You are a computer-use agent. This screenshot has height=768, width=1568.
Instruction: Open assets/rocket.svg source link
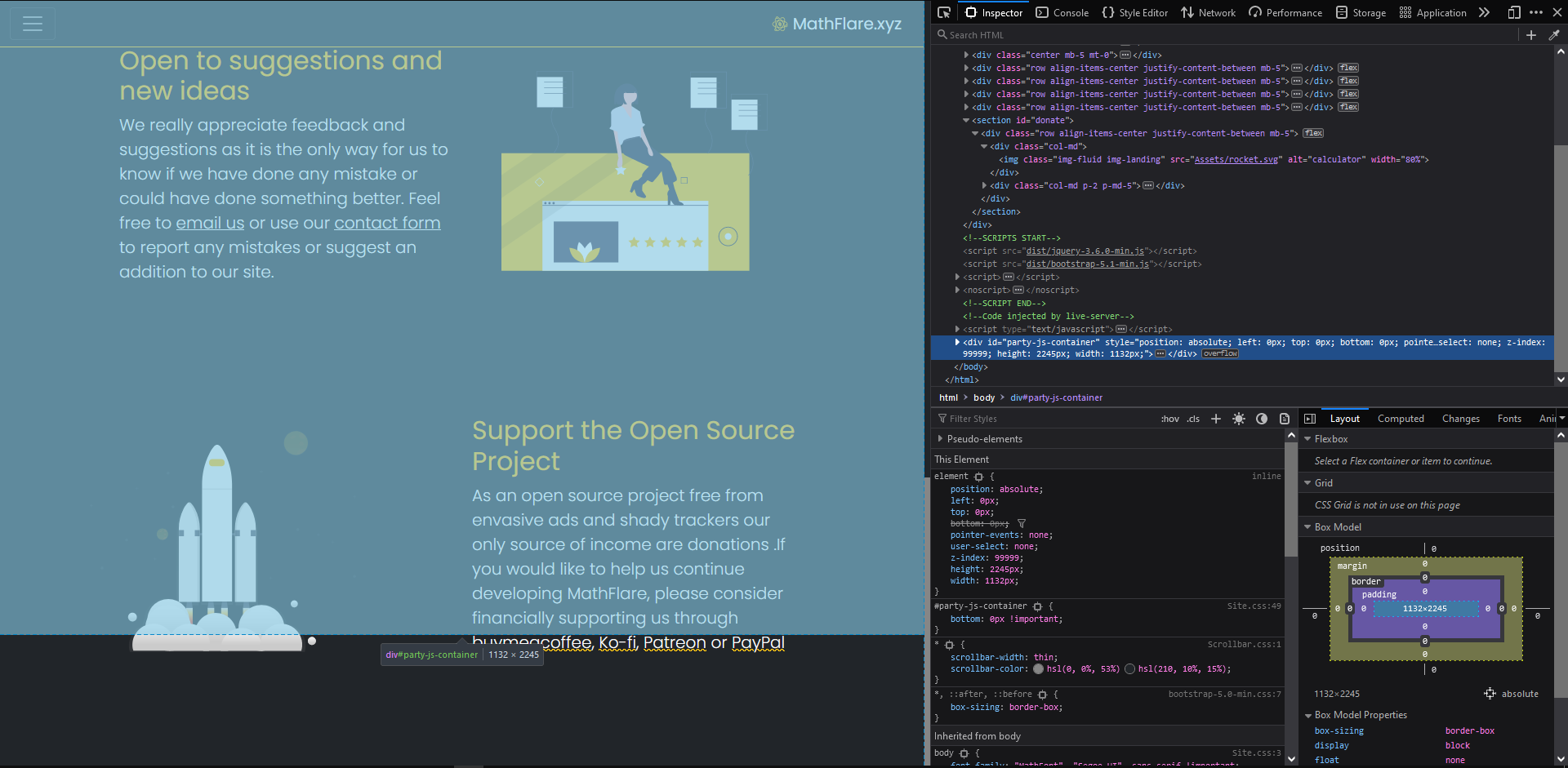(1236, 159)
